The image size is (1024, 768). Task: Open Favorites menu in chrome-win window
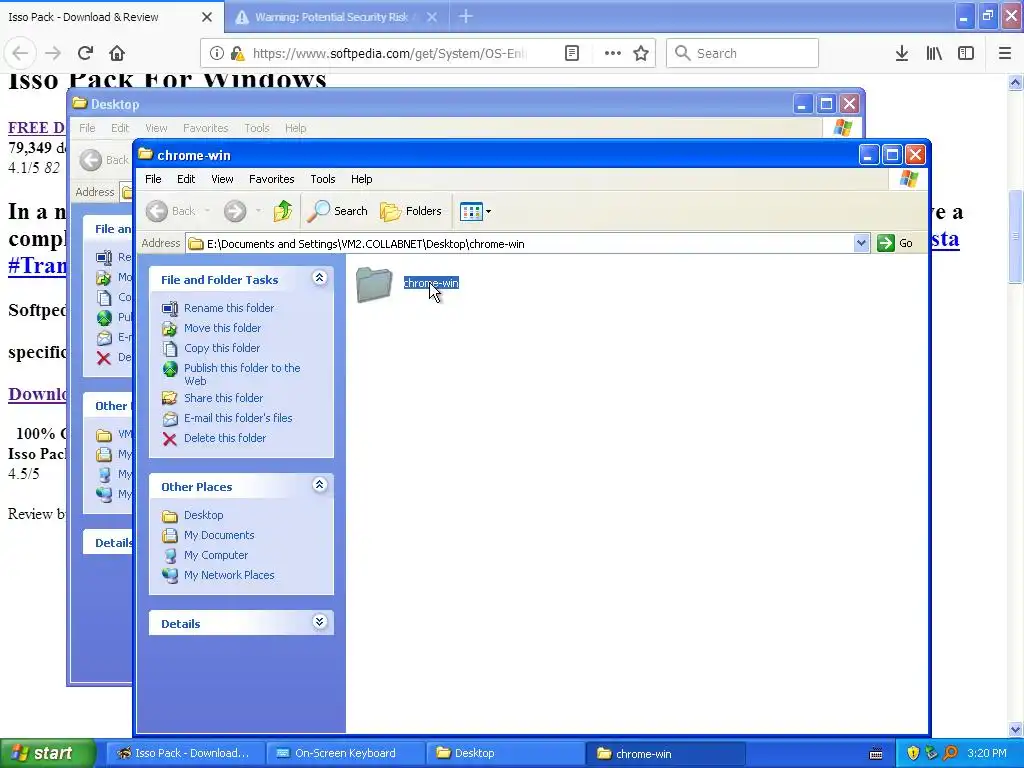tap(272, 179)
